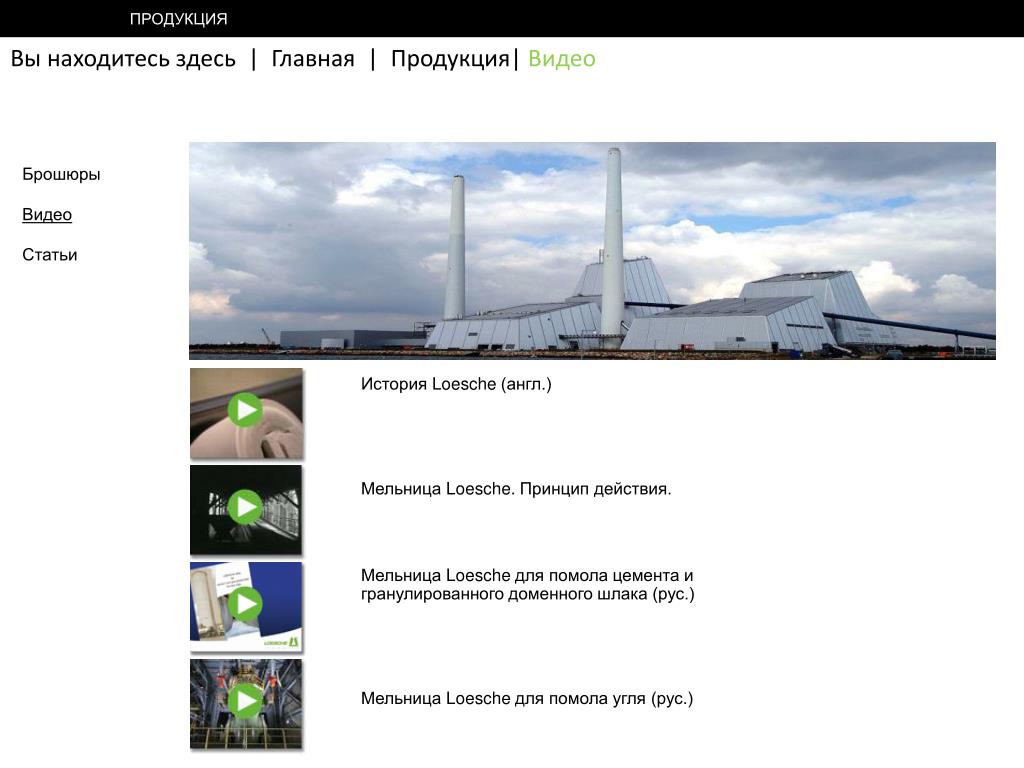Open the Статьи section in the sidebar
Viewport: 1024px width, 768px height.
pos(50,255)
